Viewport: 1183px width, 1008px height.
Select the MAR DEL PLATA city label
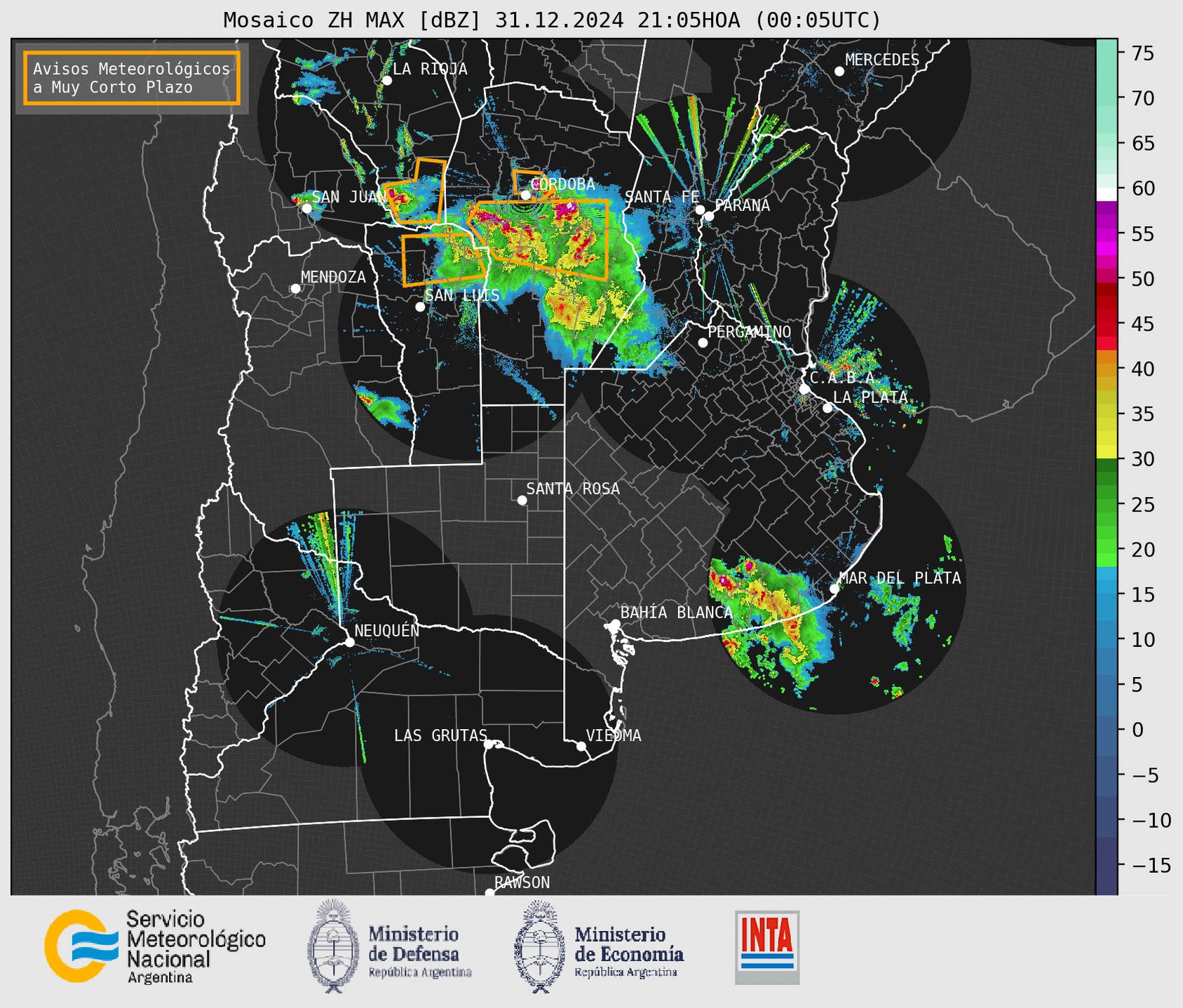[x=900, y=578]
